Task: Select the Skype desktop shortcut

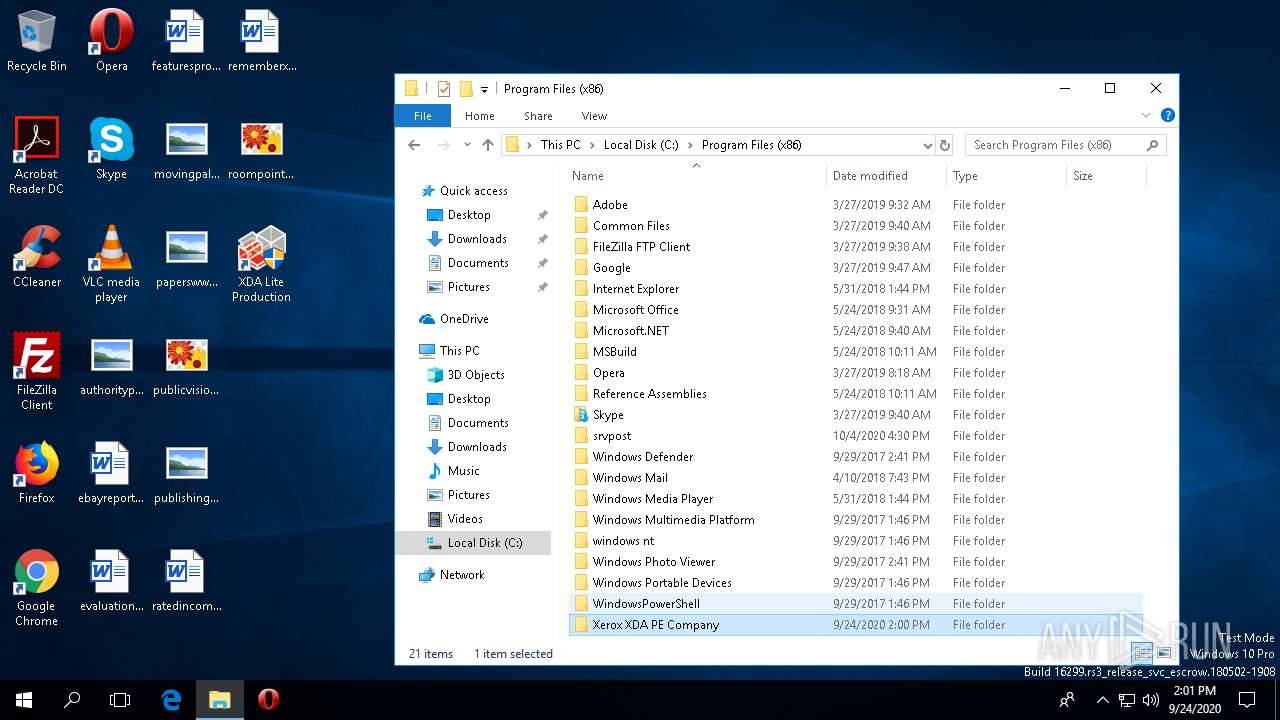Action: point(111,149)
